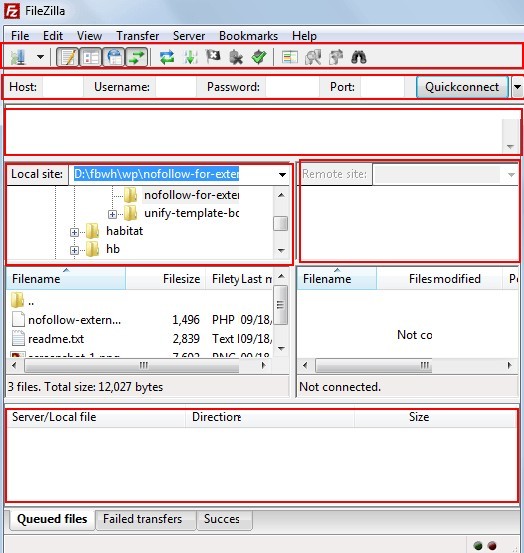Screen dimensions: 524x553
Task: Search files with binoculars icon
Action: point(359,57)
